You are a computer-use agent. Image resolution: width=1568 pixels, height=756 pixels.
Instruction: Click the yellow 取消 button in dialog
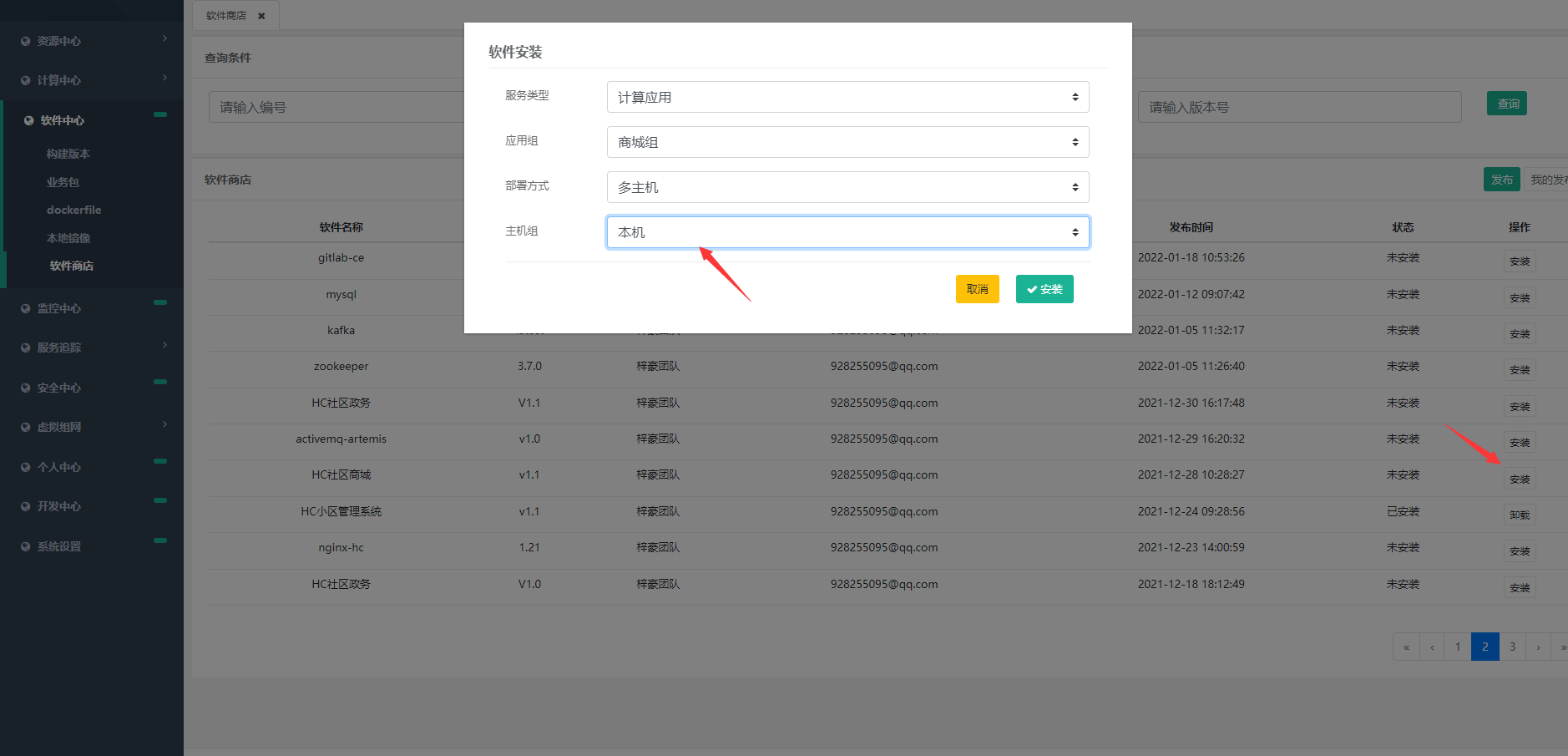(x=978, y=289)
